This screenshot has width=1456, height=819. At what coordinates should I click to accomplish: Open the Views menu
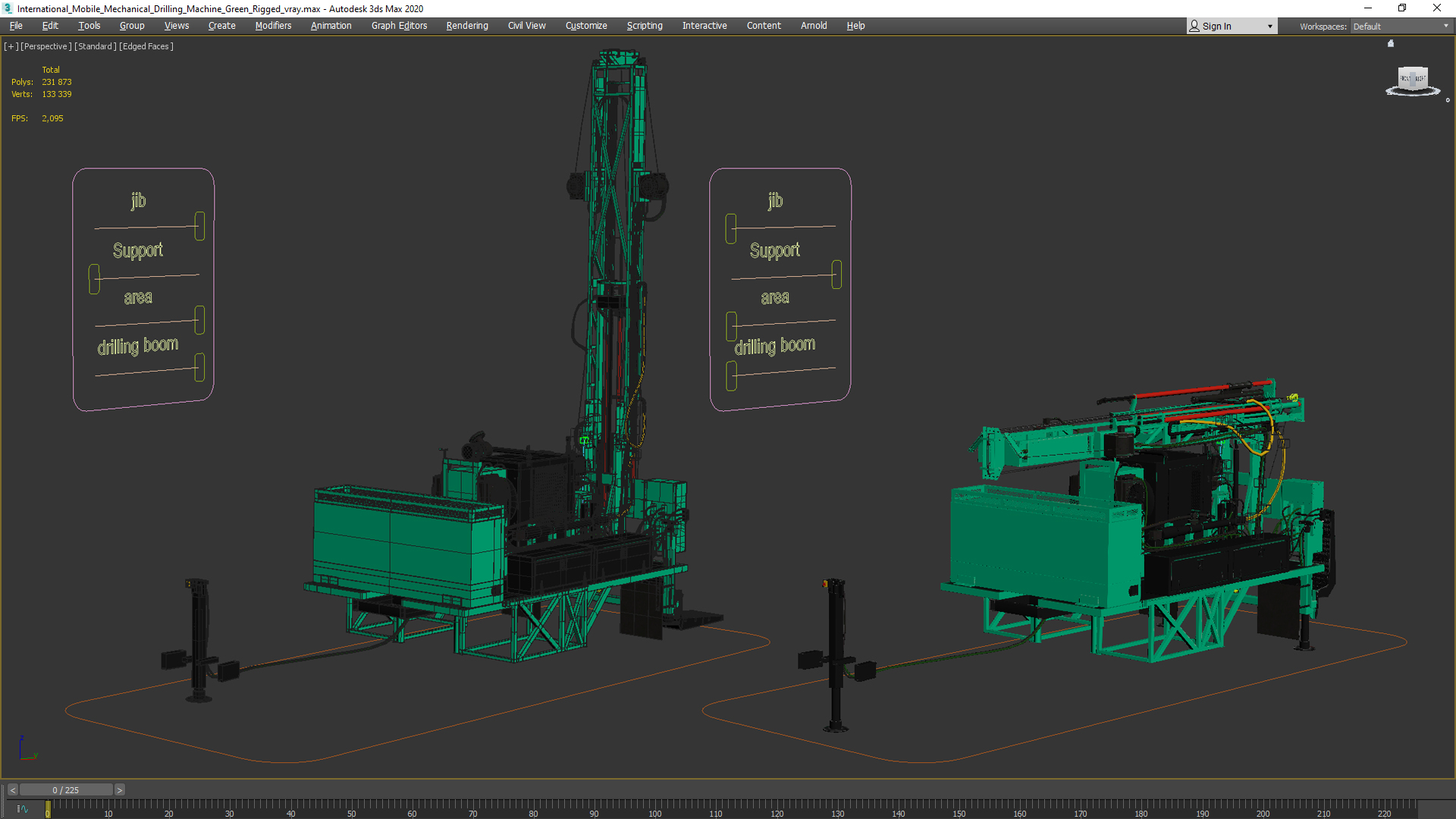pyautogui.click(x=177, y=26)
